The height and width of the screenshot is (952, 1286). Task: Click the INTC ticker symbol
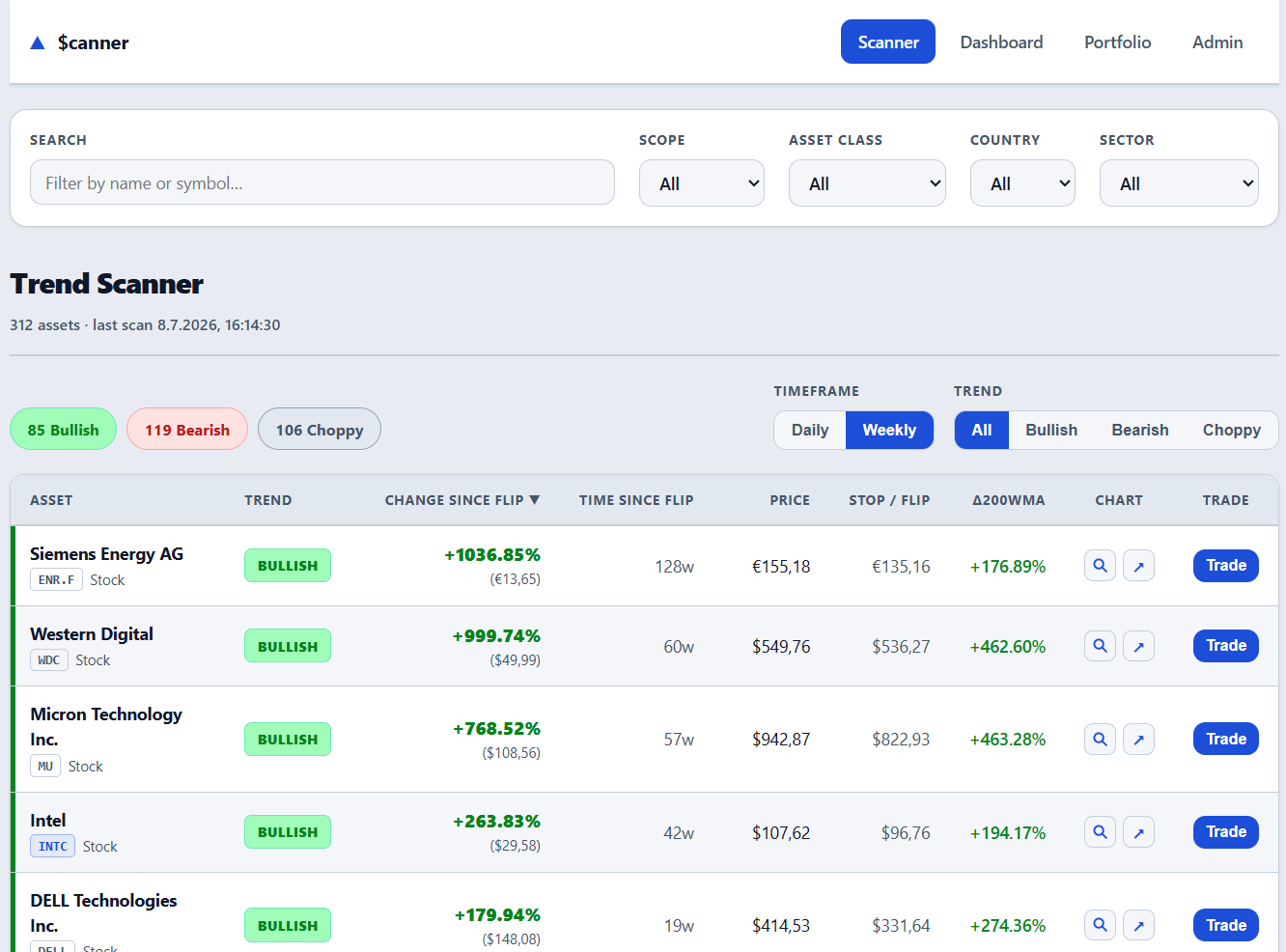(53, 847)
